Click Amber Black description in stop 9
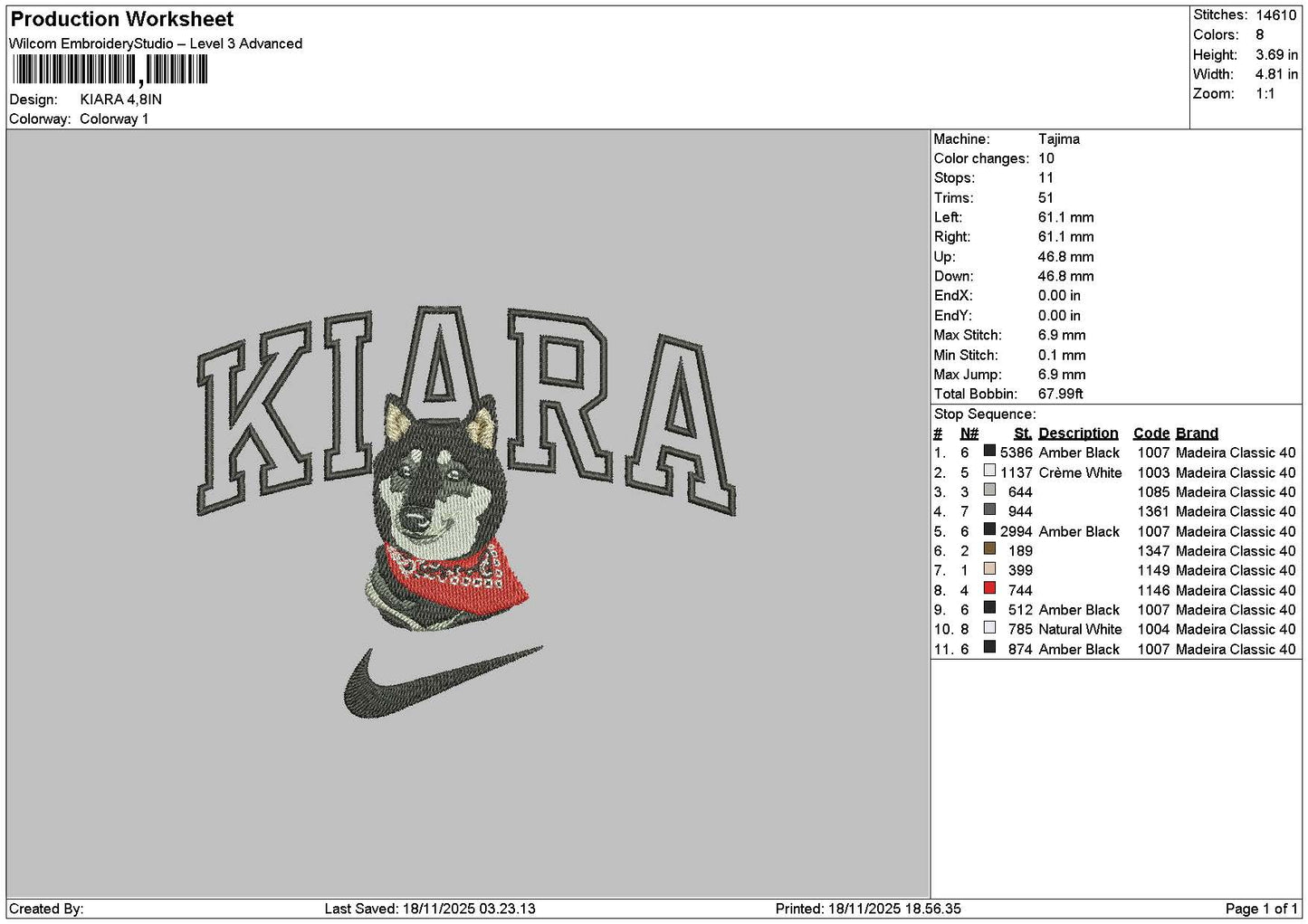Image resolution: width=1308 pixels, height=924 pixels. point(1079,610)
